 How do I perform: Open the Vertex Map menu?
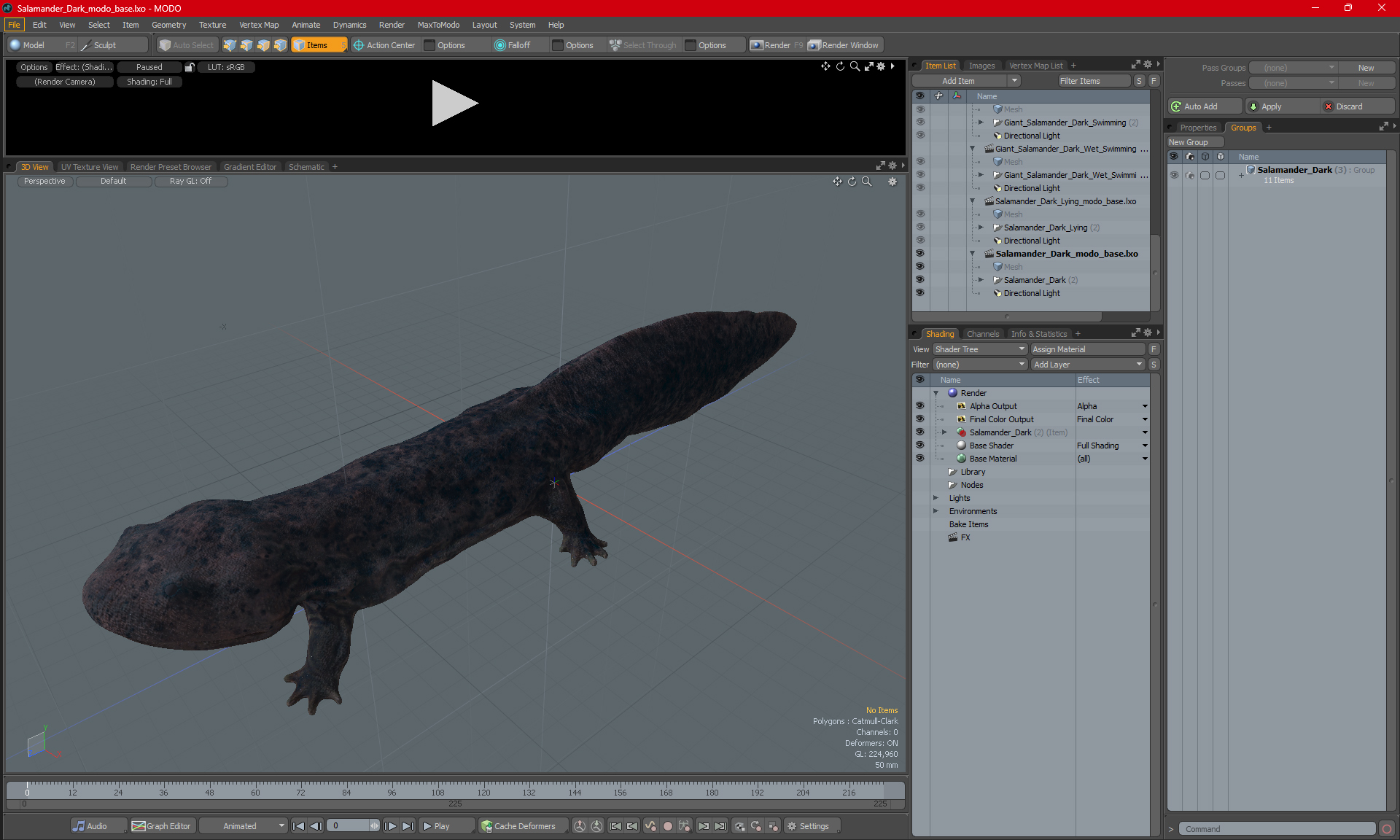coord(259,25)
